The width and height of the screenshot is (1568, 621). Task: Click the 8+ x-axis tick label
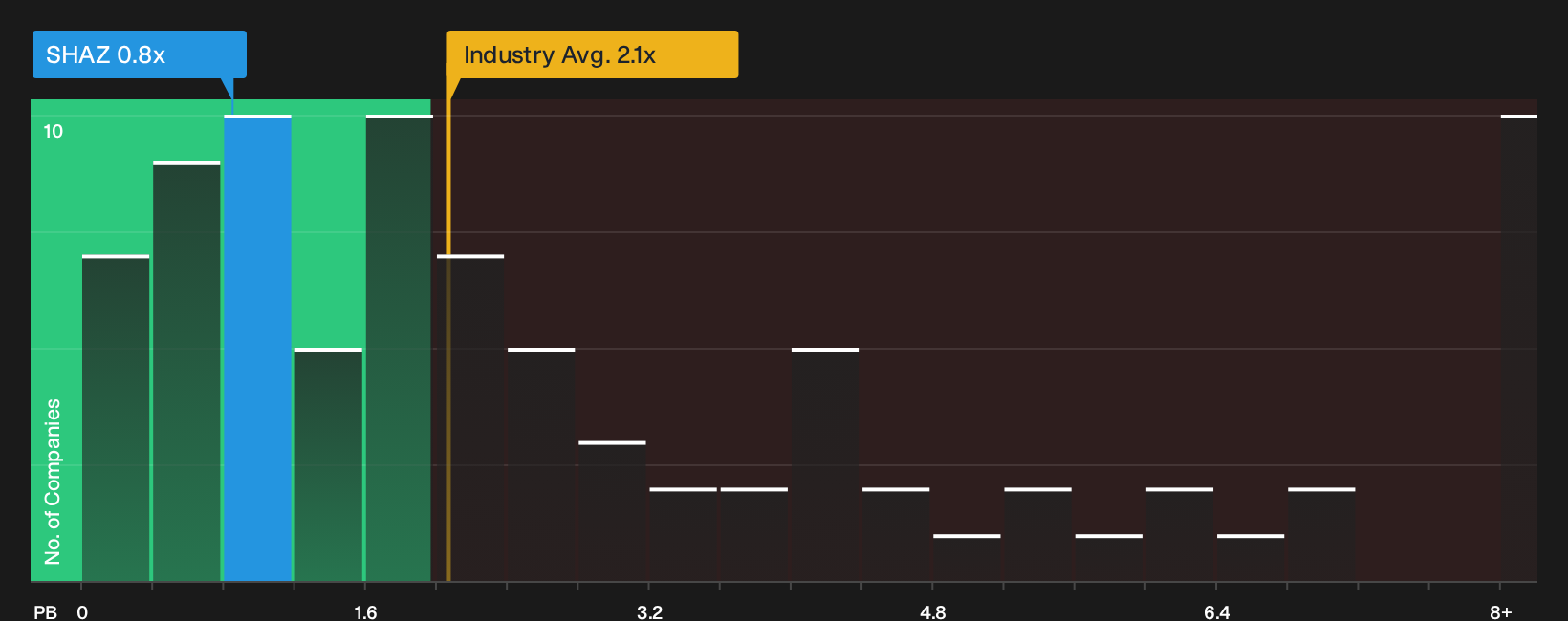[x=1501, y=611]
